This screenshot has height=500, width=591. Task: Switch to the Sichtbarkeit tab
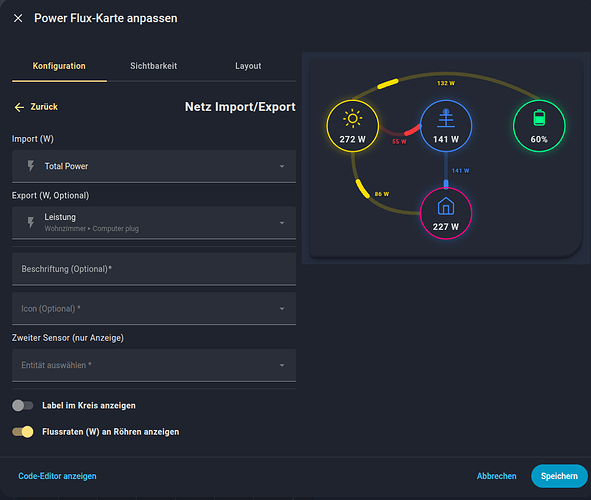[x=153, y=66]
